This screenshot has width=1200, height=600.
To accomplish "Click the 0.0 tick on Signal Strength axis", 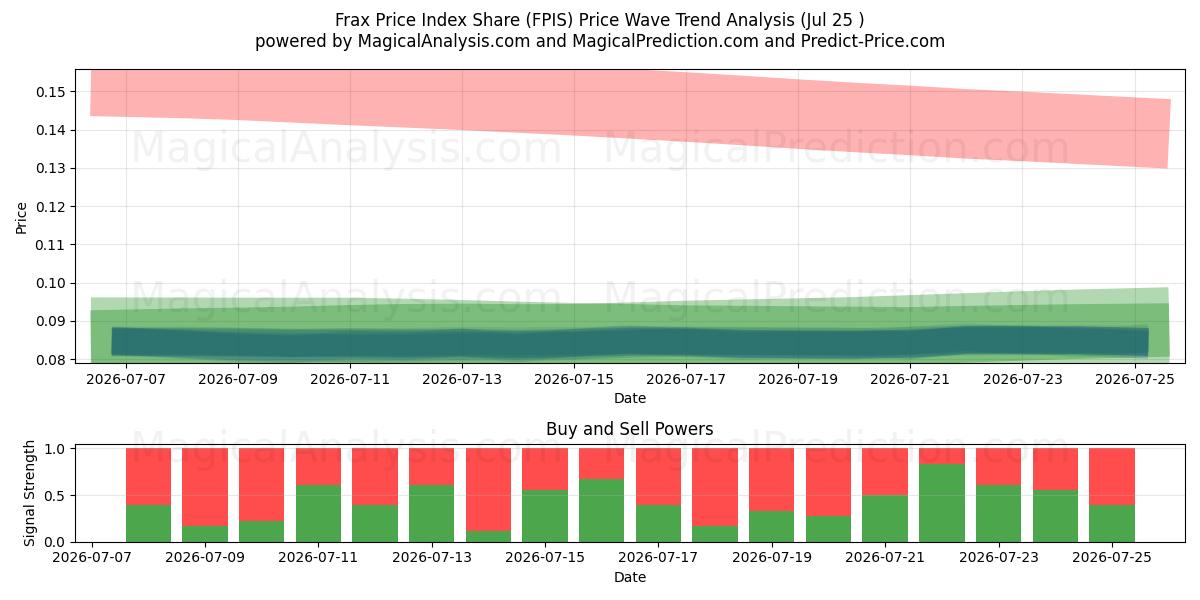I will tap(56, 542).
